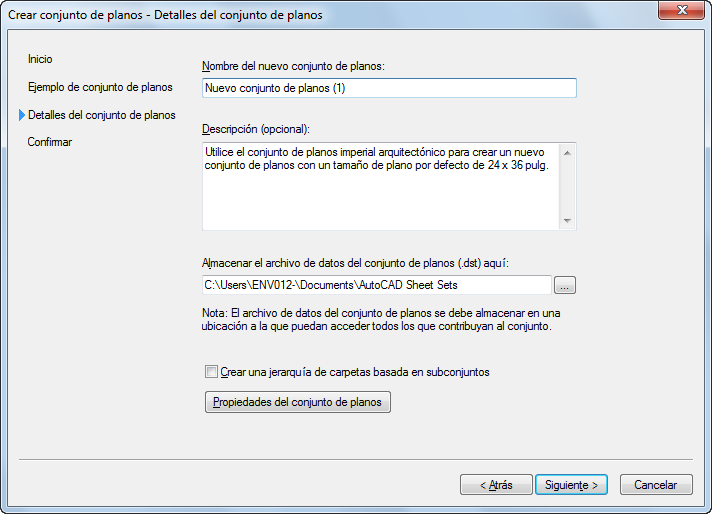Click the .dst storage path field
The width and height of the screenshot is (712, 514).
(x=376, y=286)
